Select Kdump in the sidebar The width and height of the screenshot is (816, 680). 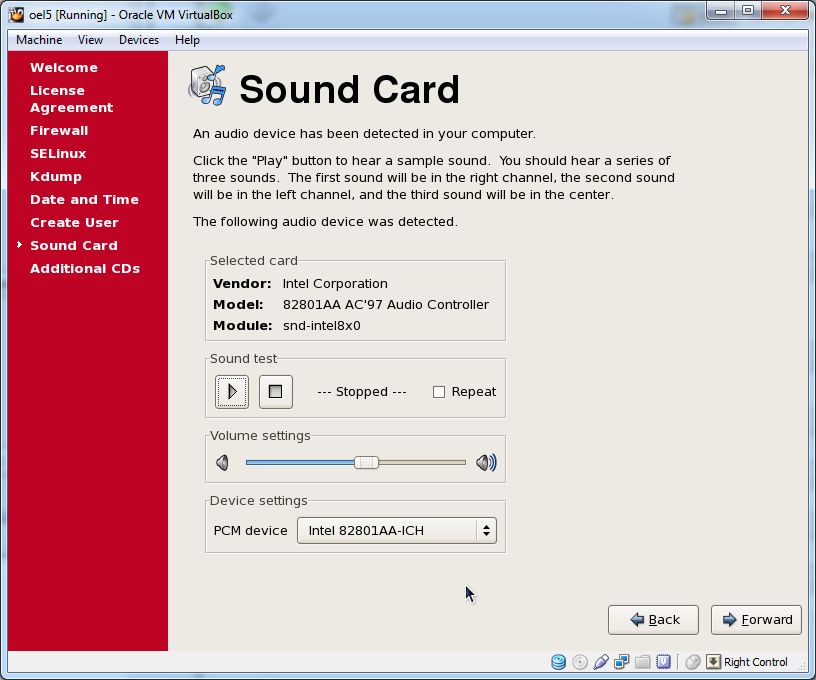pos(56,176)
